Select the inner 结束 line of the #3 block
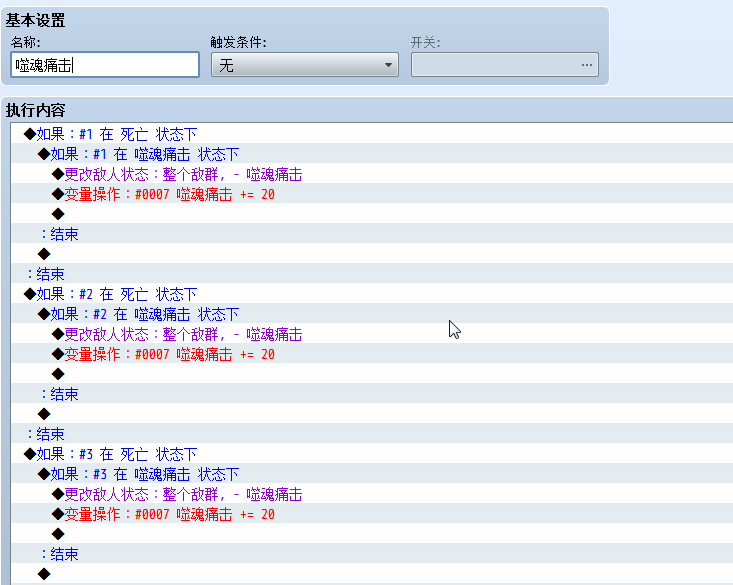Screen dimensions: 733x585 pos(372,554)
